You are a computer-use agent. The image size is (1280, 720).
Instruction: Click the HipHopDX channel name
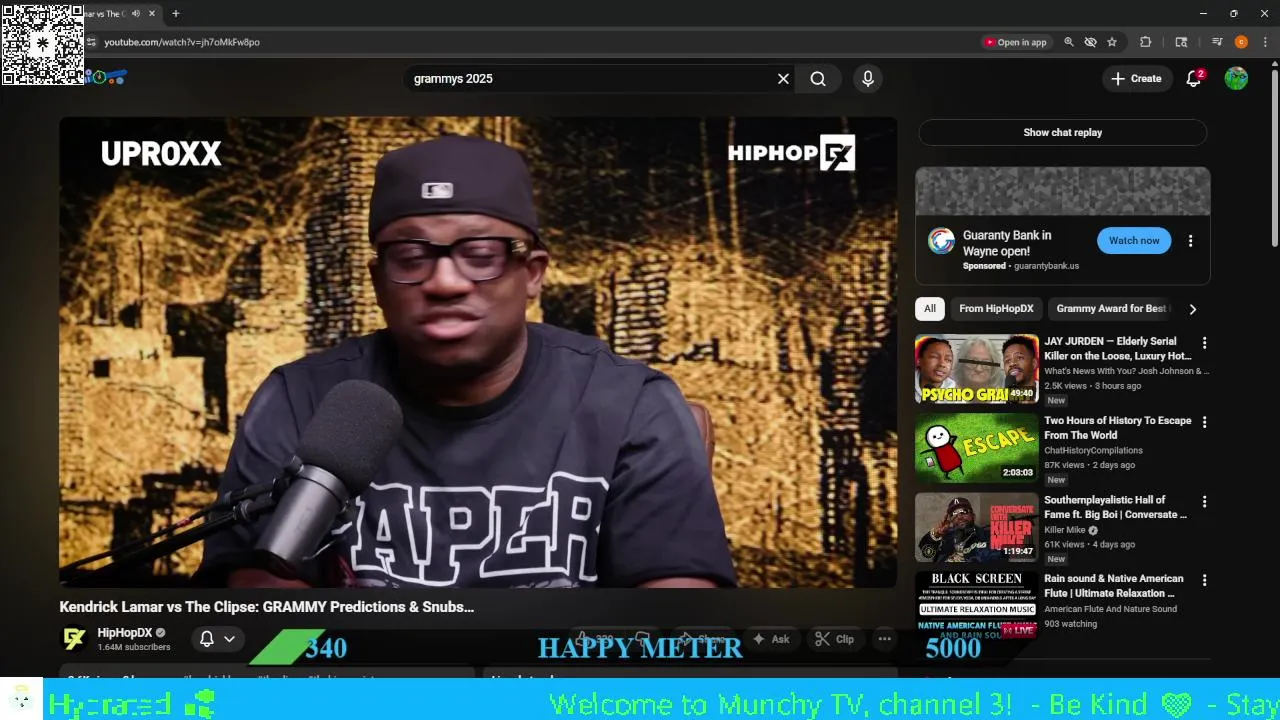coord(124,633)
